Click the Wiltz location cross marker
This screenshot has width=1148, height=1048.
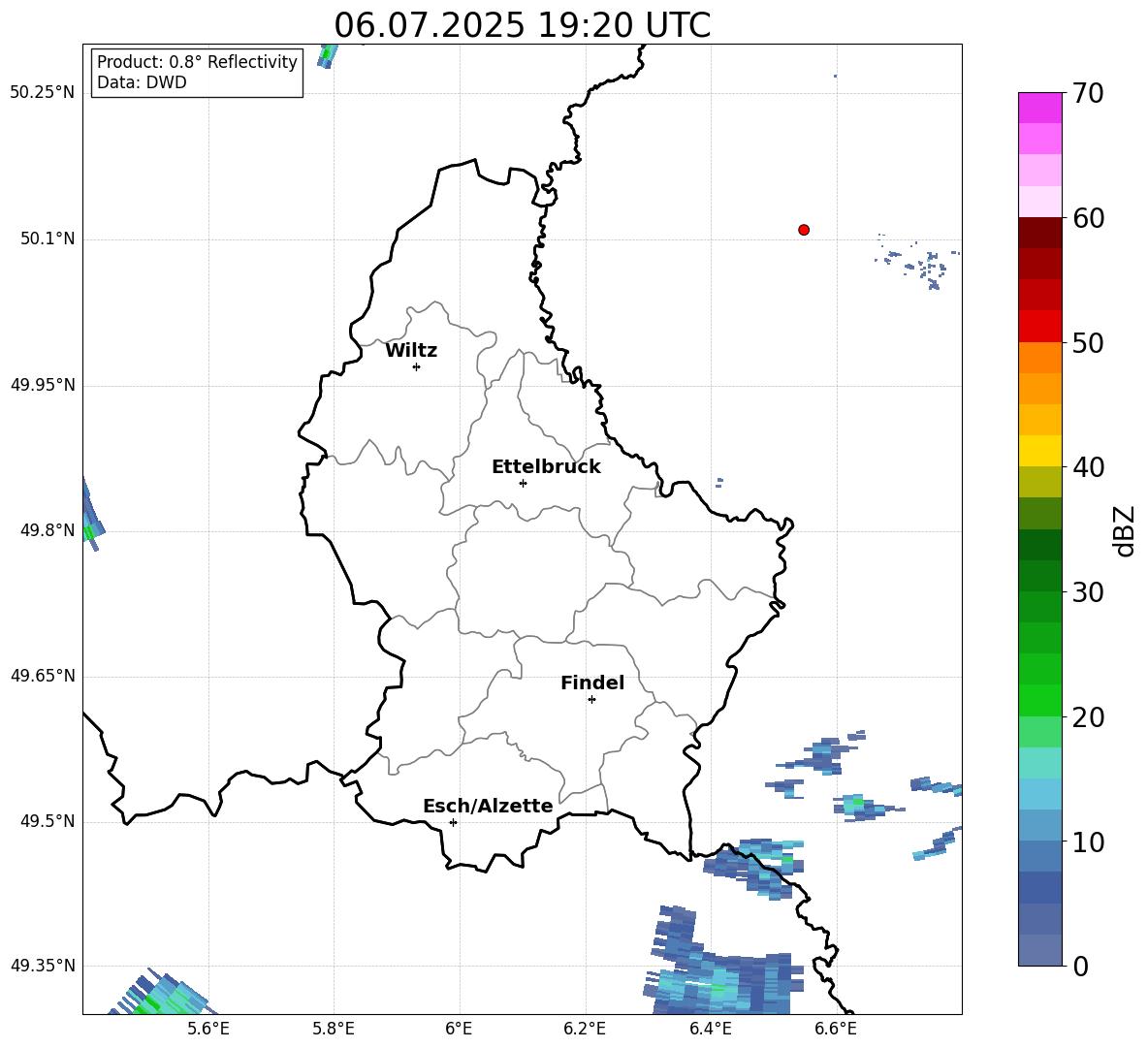pyautogui.click(x=417, y=366)
